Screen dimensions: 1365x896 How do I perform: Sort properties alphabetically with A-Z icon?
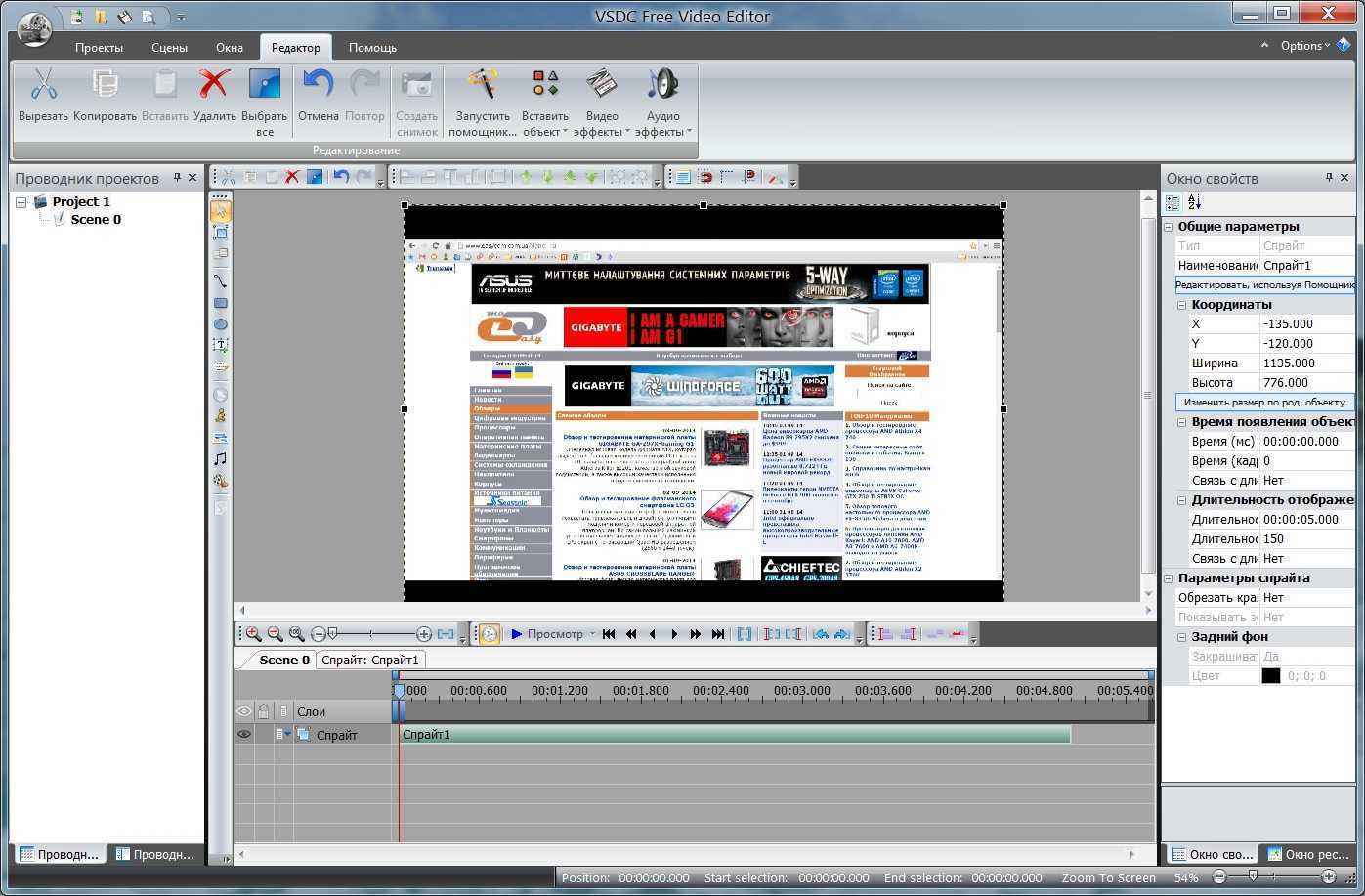tap(1194, 202)
